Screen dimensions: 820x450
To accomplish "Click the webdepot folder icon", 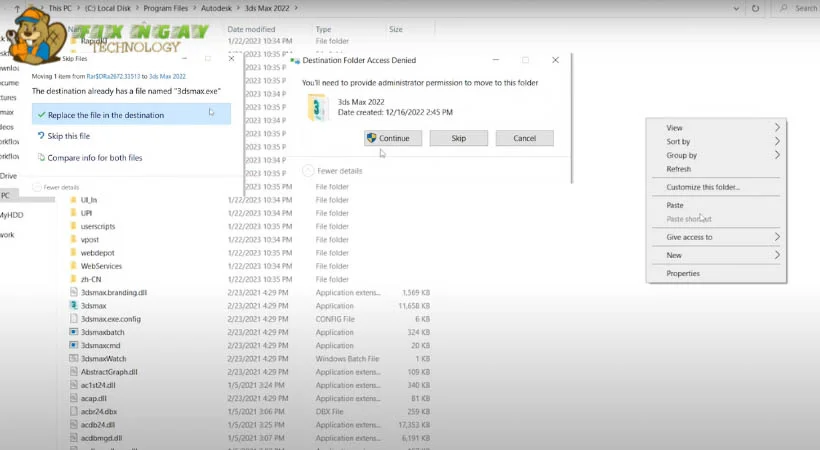I will point(73,253).
